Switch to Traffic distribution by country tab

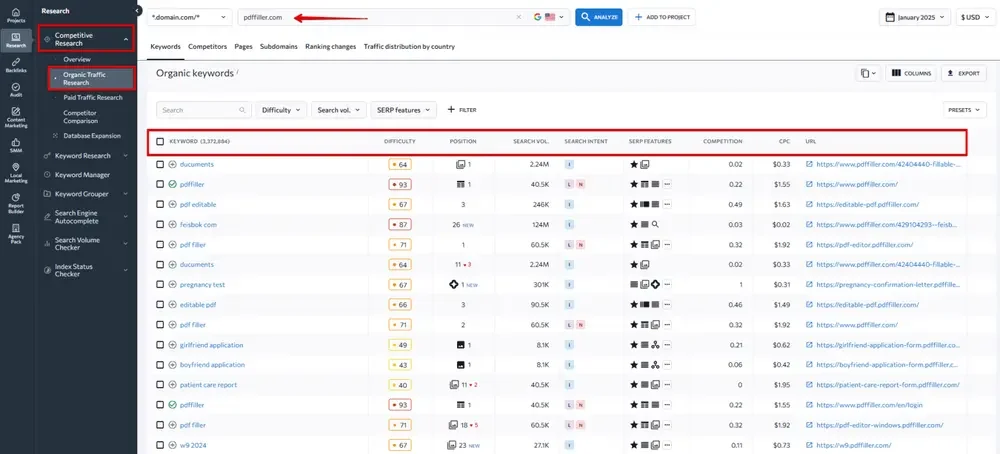(409, 47)
